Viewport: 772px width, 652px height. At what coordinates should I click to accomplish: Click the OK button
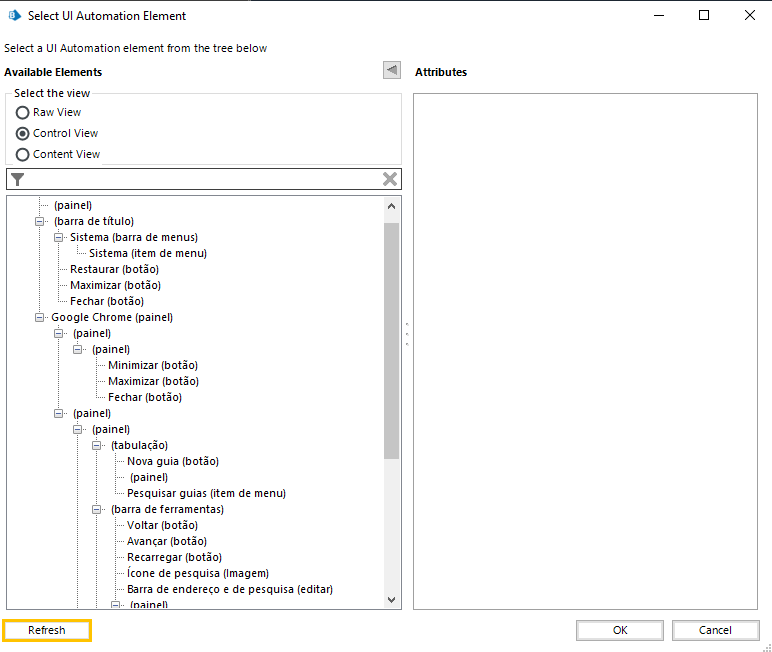(x=620, y=630)
